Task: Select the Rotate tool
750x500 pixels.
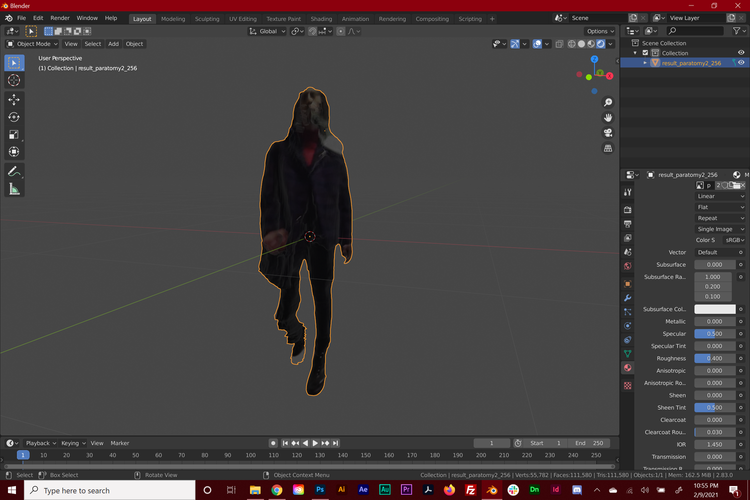Action: 14,117
